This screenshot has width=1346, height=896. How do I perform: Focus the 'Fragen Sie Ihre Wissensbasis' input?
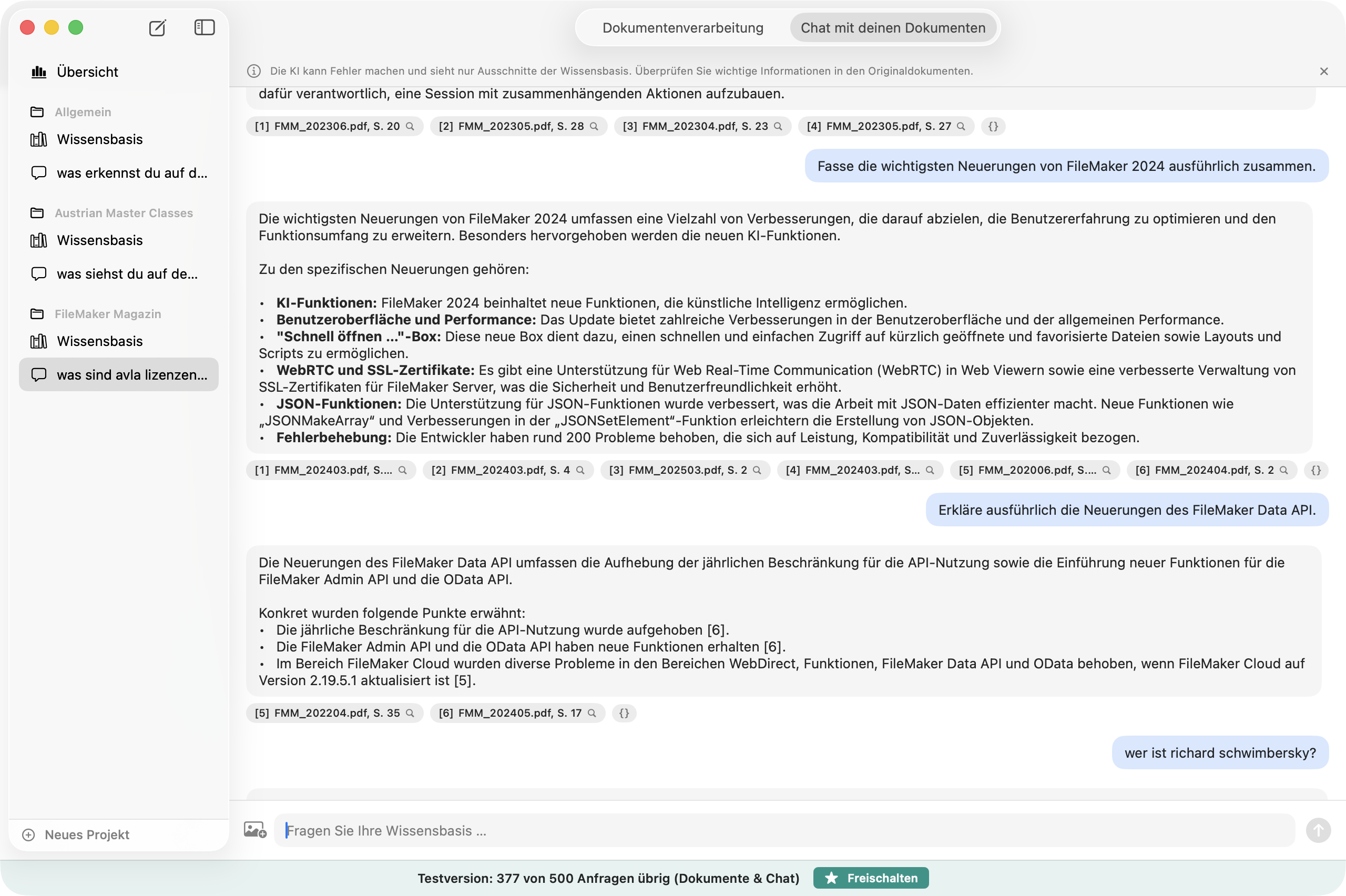[x=784, y=831]
